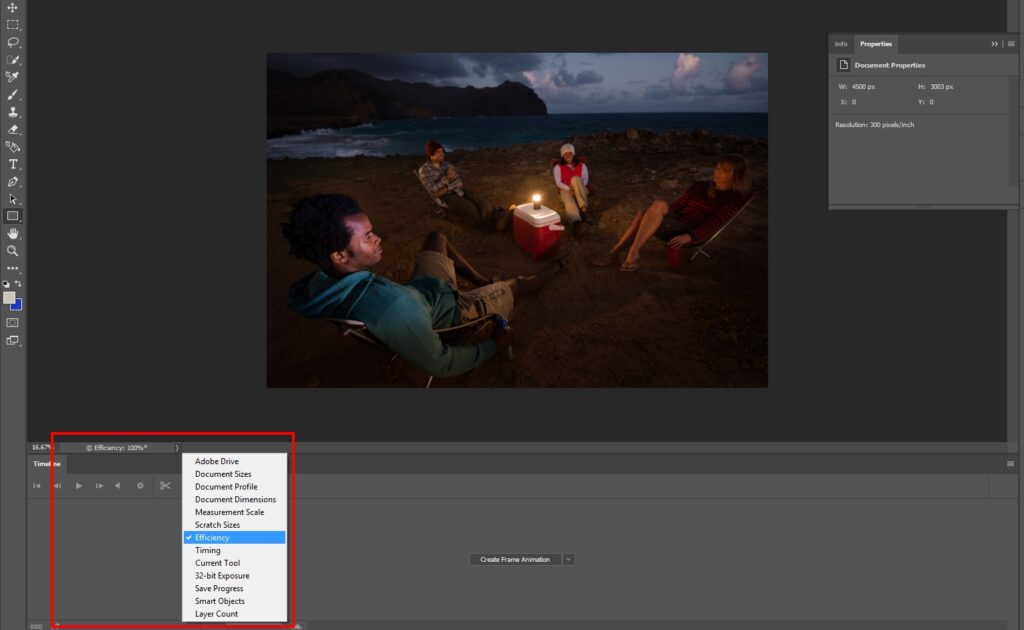The width and height of the screenshot is (1024, 630).
Task: Switch foreground and background colors
Action: pyautogui.click(x=18, y=284)
